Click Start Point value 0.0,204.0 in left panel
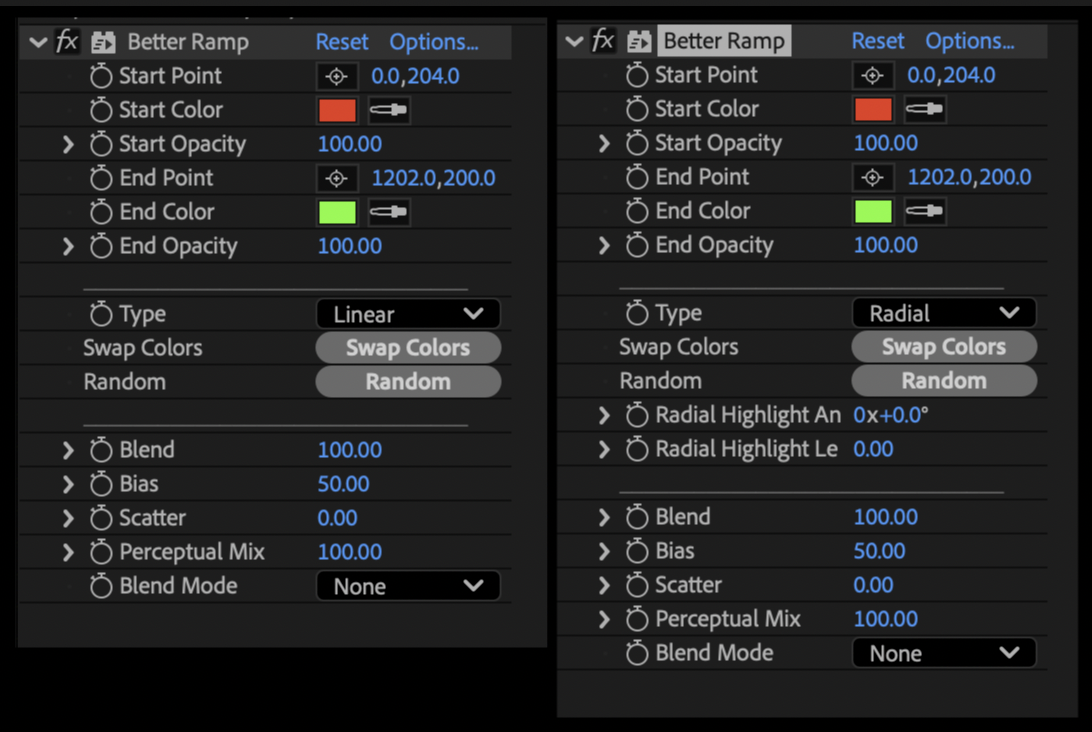The image size is (1092, 732). pyautogui.click(x=415, y=76)
